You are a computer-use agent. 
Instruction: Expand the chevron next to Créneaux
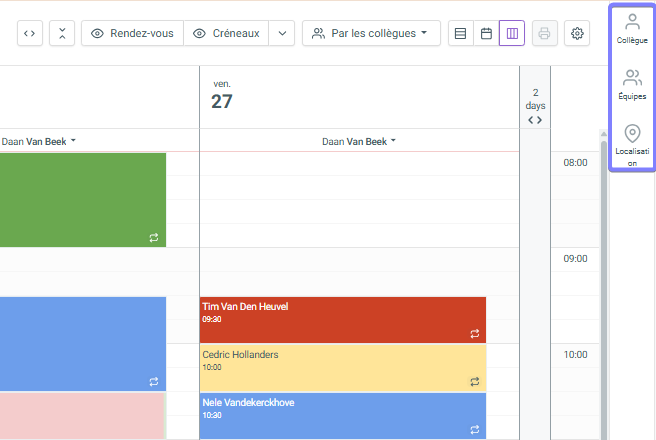[x=282, y=33]
